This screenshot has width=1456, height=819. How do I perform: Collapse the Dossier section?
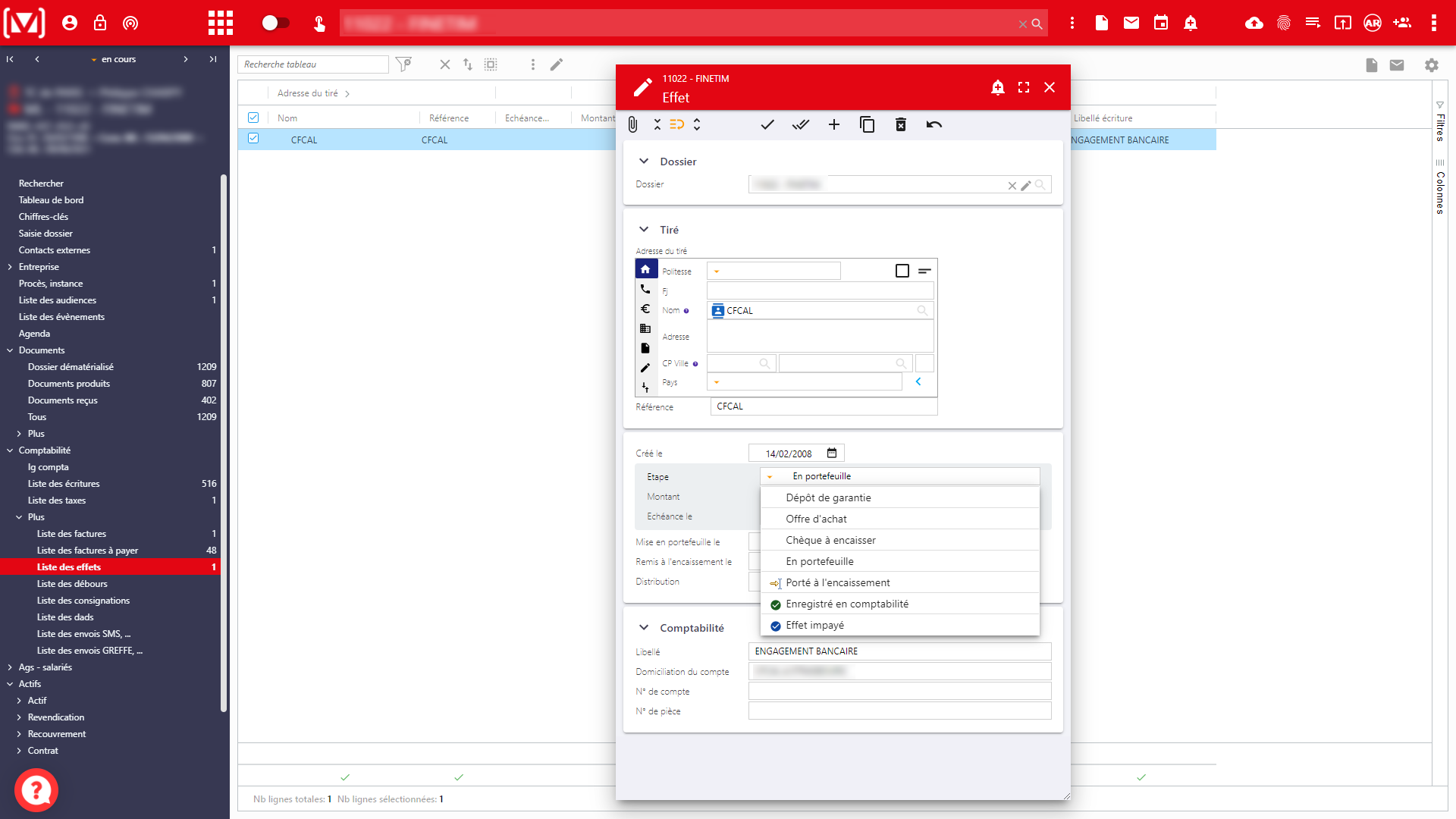[x=644, y=161]
